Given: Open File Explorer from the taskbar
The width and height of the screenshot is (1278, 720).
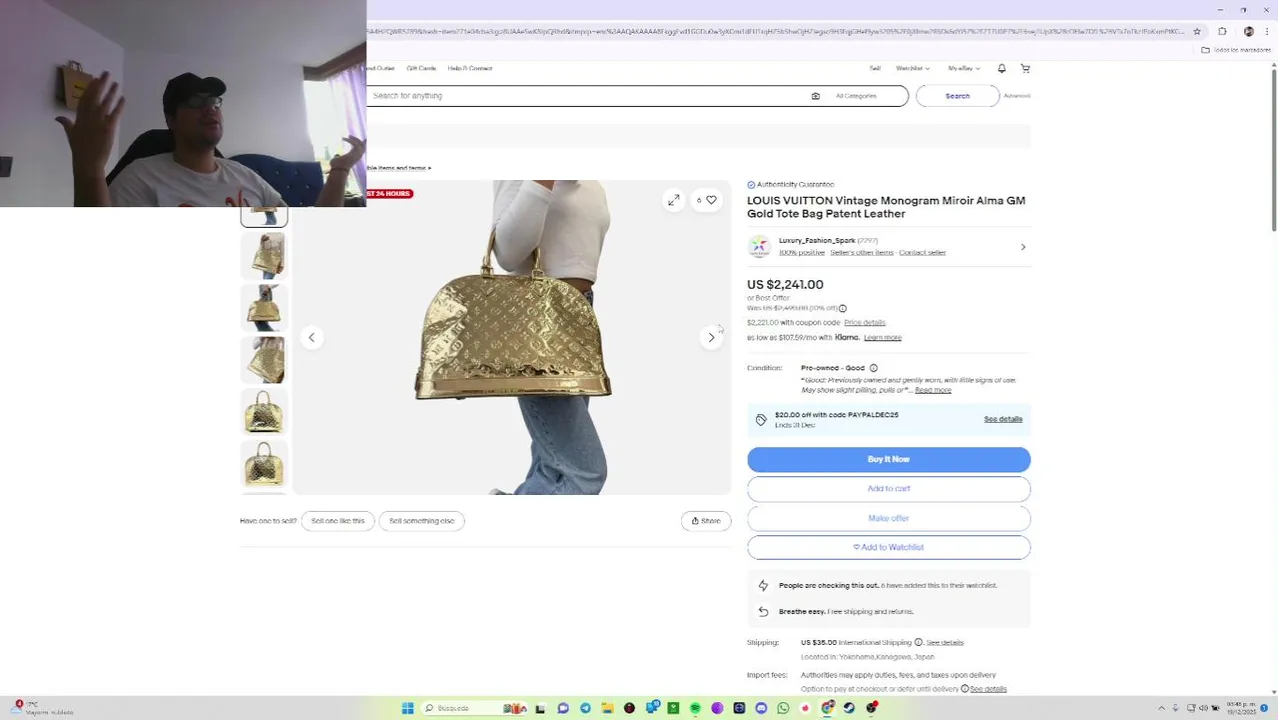Looking at the screenshot, I should coord(607,708).
